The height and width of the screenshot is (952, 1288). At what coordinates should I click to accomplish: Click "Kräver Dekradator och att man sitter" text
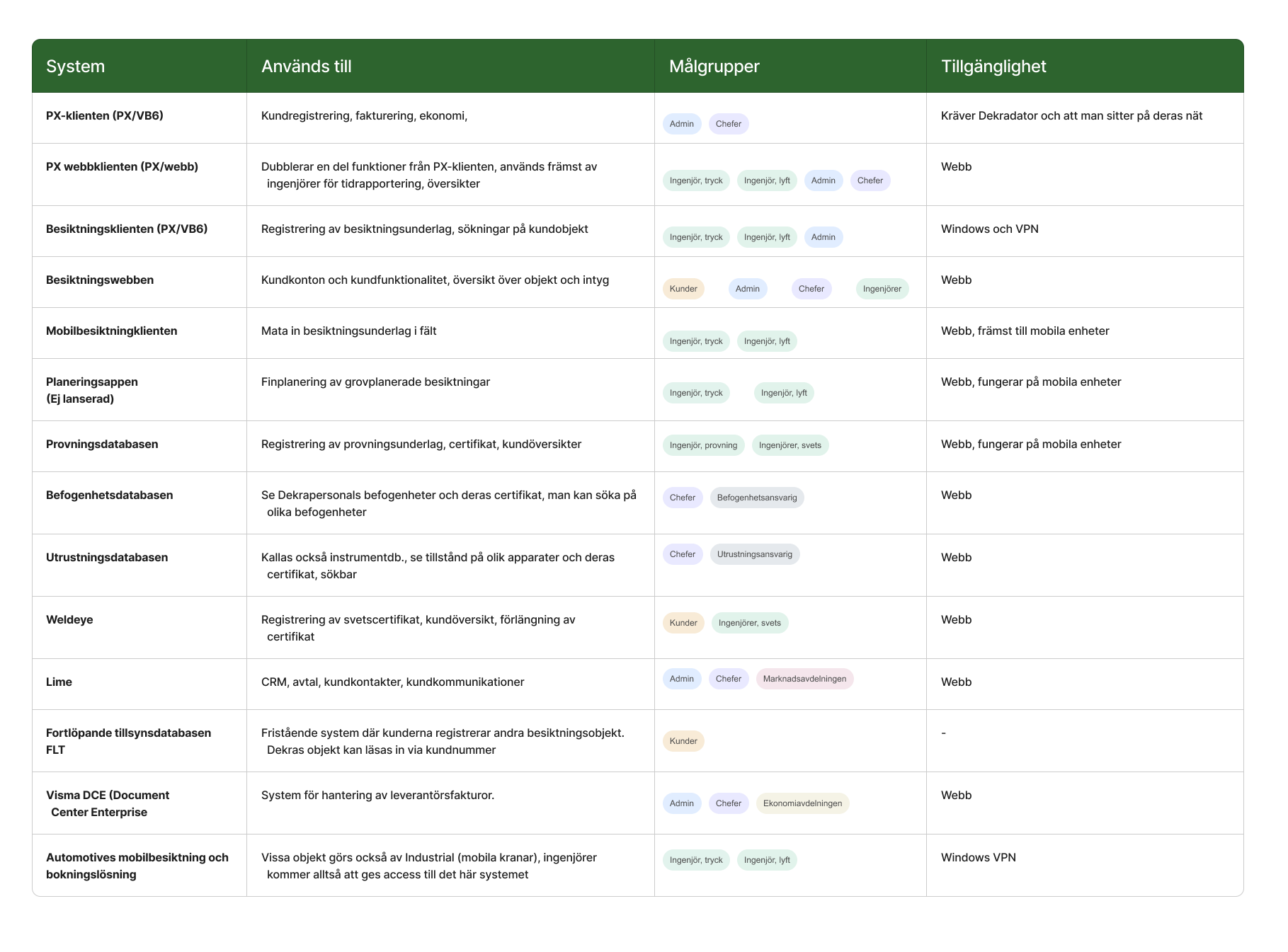[x=1039, y=115]
